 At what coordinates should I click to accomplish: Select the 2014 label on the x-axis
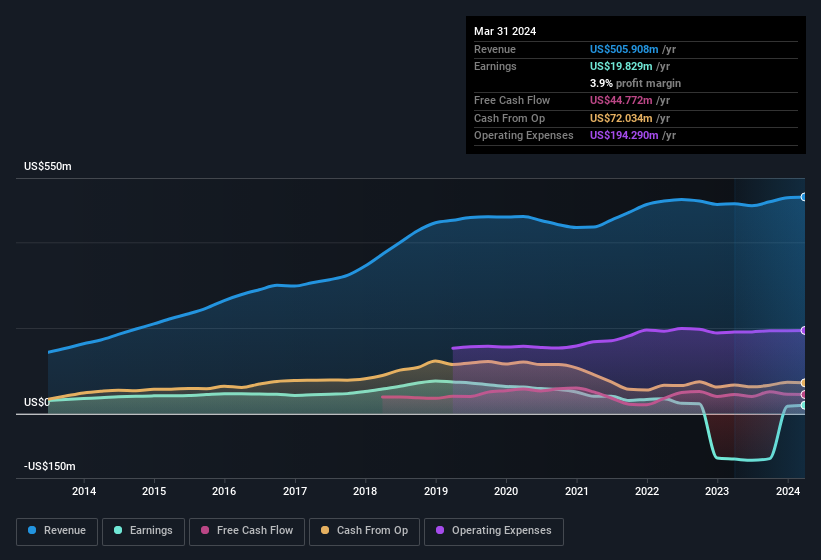[84, 491]
